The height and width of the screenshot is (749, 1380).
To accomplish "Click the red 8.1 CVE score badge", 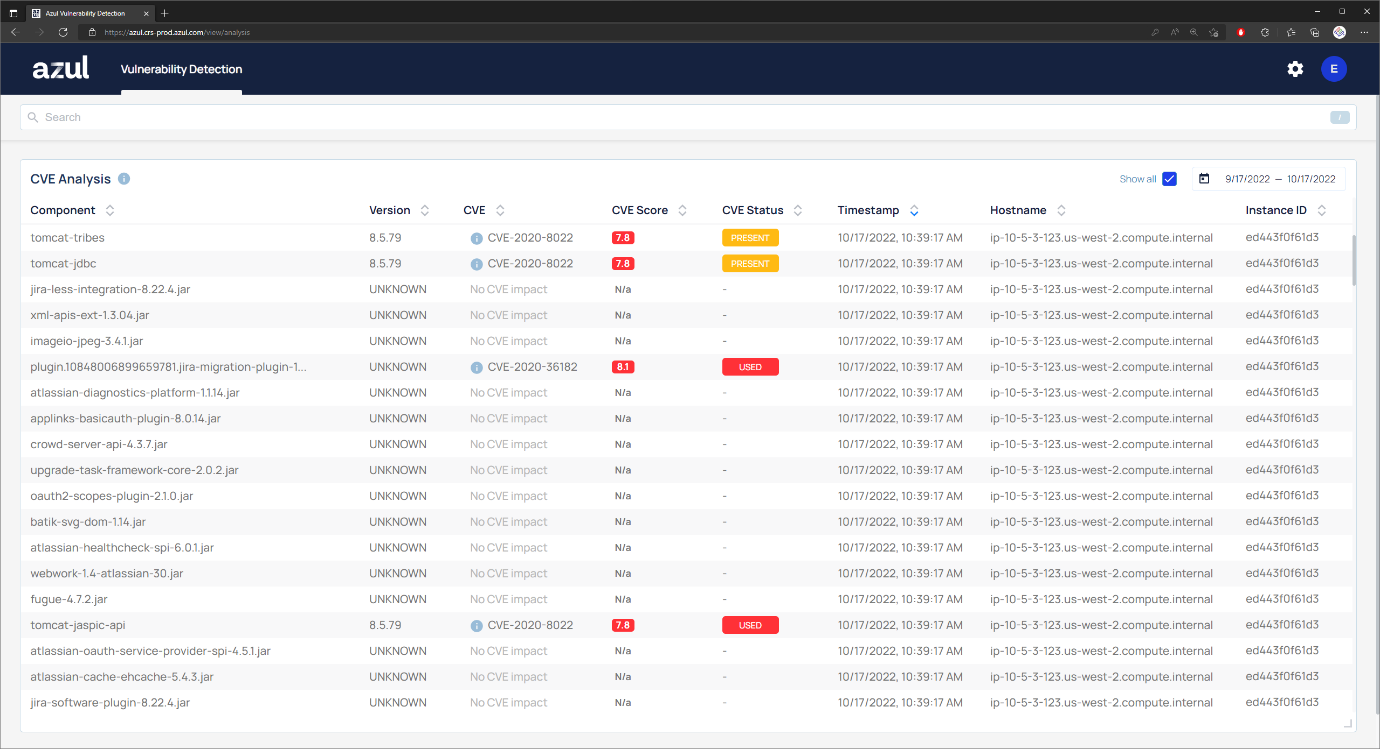I will pos(623,367).
